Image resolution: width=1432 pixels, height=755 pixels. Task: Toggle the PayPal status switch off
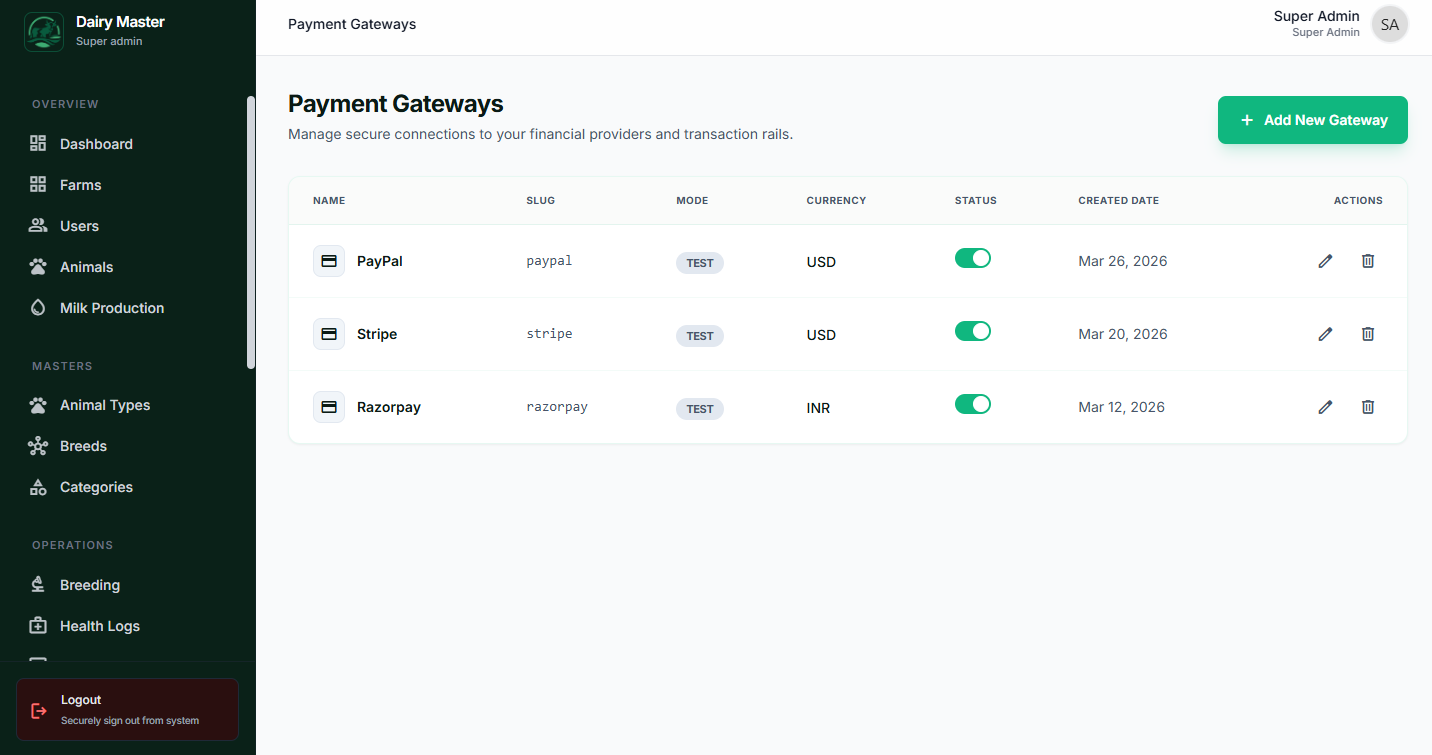tap(973, 257)
